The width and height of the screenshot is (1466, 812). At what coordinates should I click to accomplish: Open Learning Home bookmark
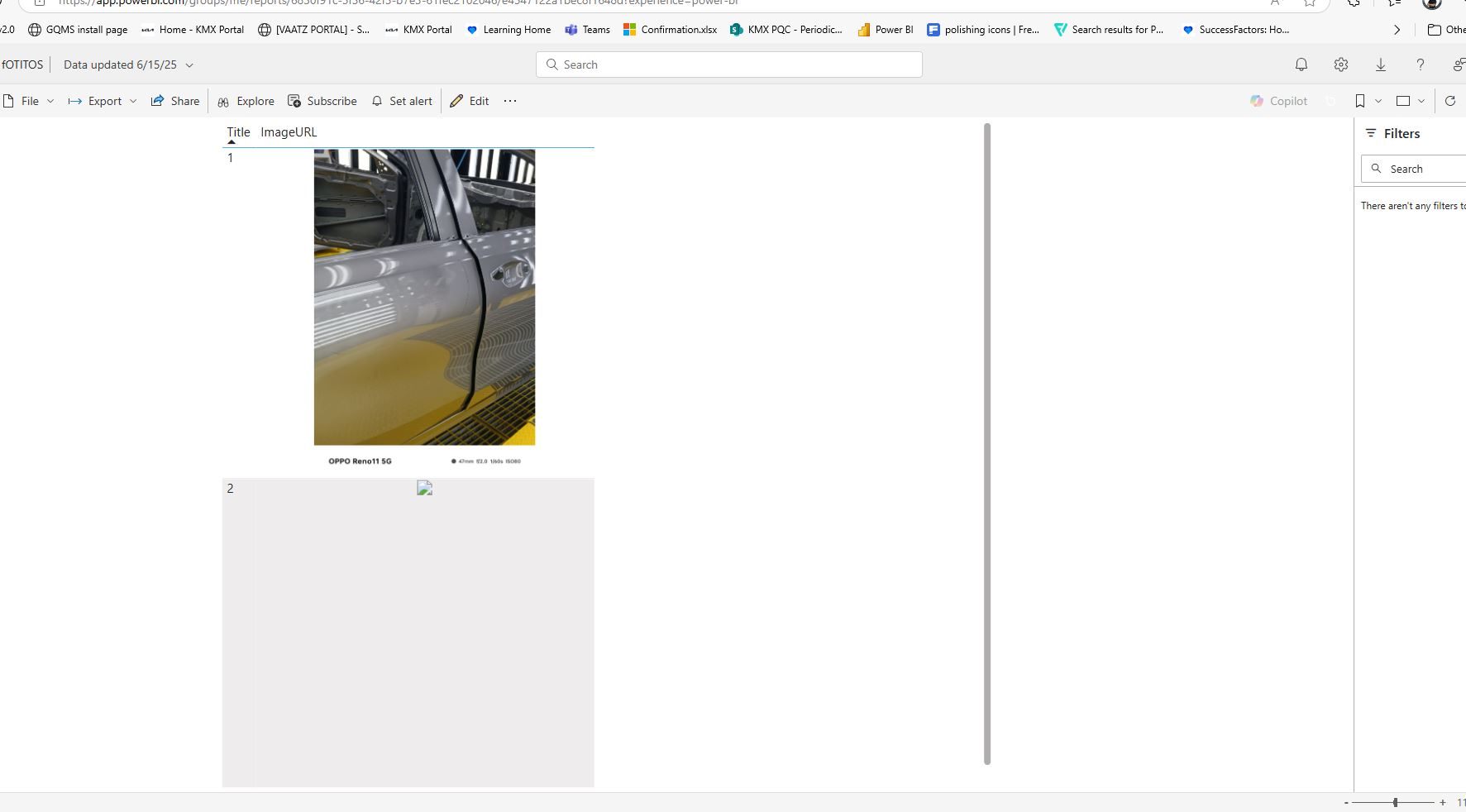(509, 30)
